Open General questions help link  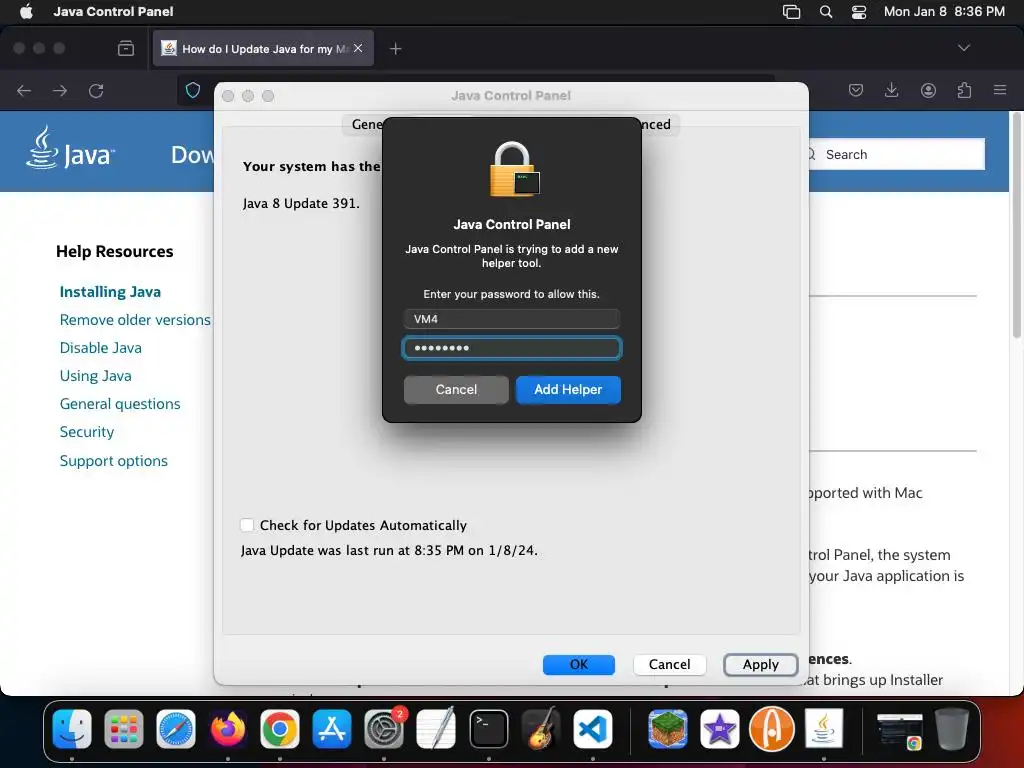(120, 404)
